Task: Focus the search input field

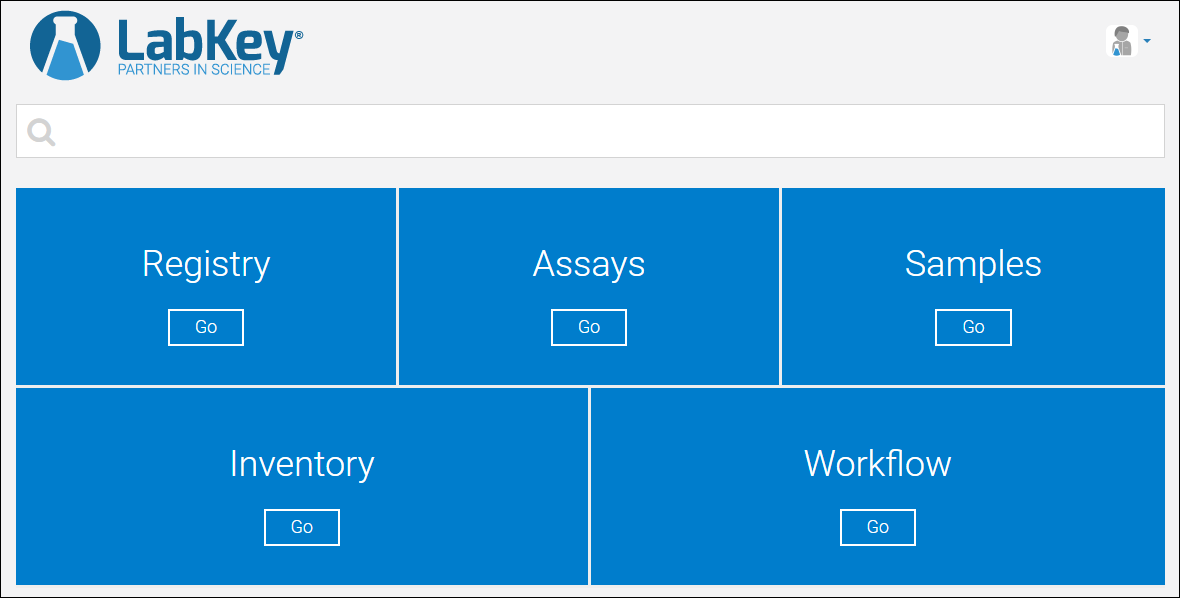Action: coord(590,131)
